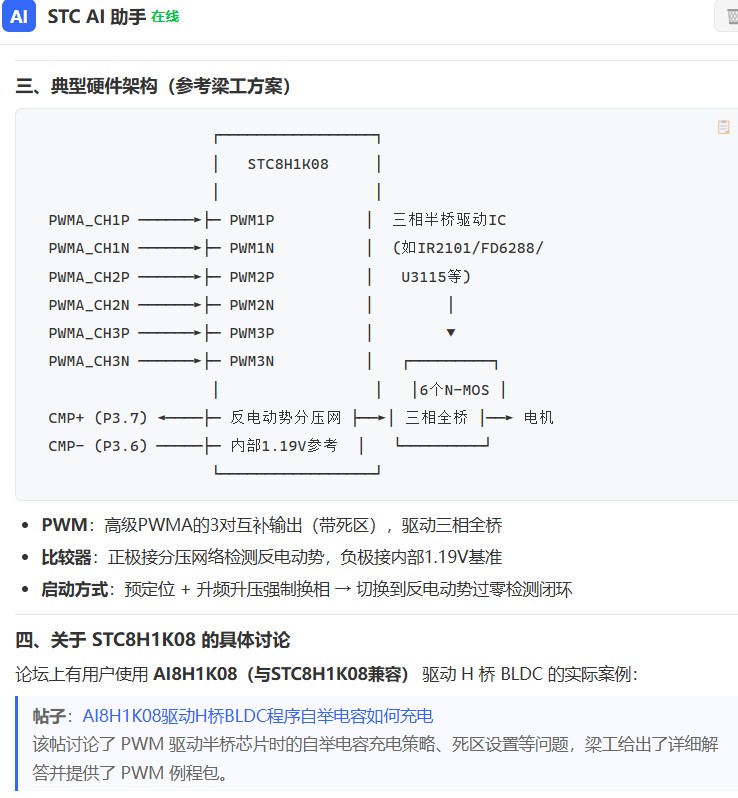This screenshot has height=798, width=738.
Task: Click the 在线 online status label
Action: [x=165, y=17]
